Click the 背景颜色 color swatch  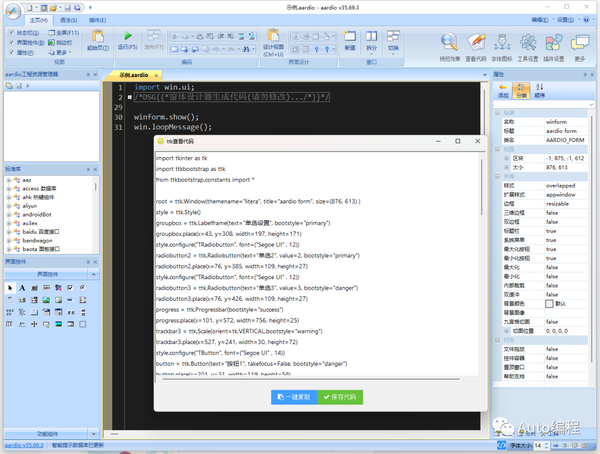[x=549, y=304]
